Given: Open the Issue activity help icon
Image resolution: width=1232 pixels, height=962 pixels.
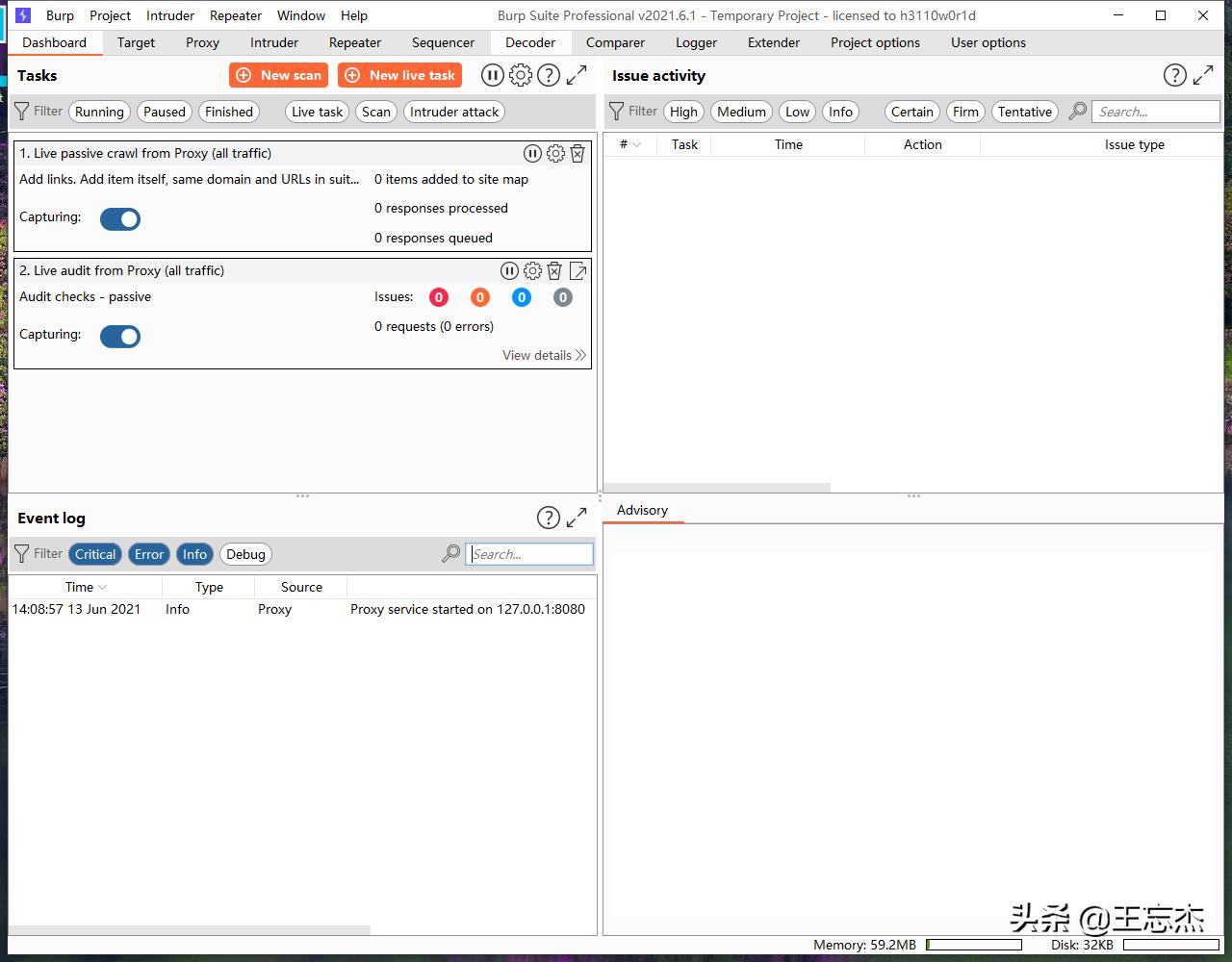Looking at the screenshot, I should pos(1174,75).
